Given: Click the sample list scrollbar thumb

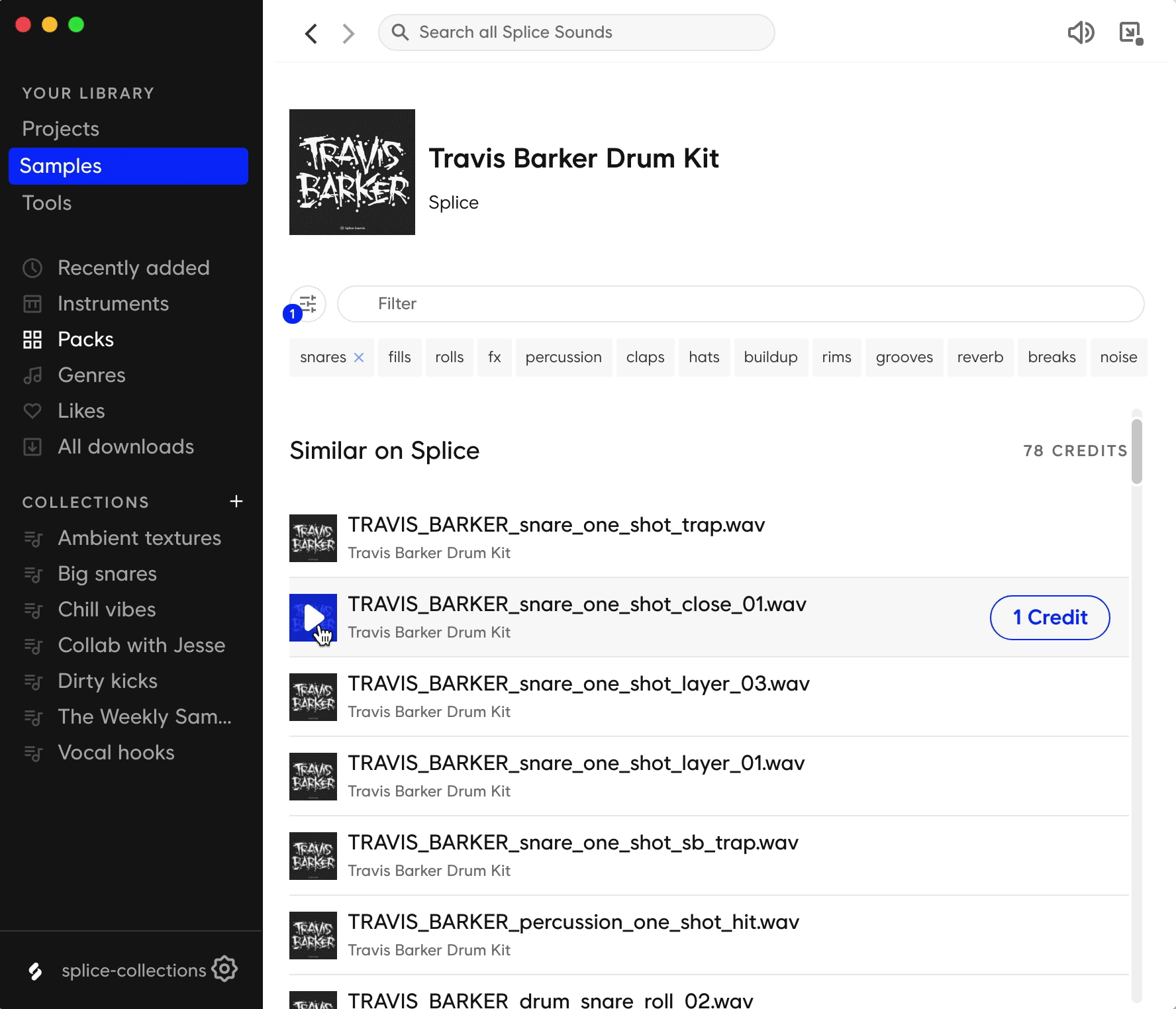Looking at the screenshot, I should [x=1137, y=452].
